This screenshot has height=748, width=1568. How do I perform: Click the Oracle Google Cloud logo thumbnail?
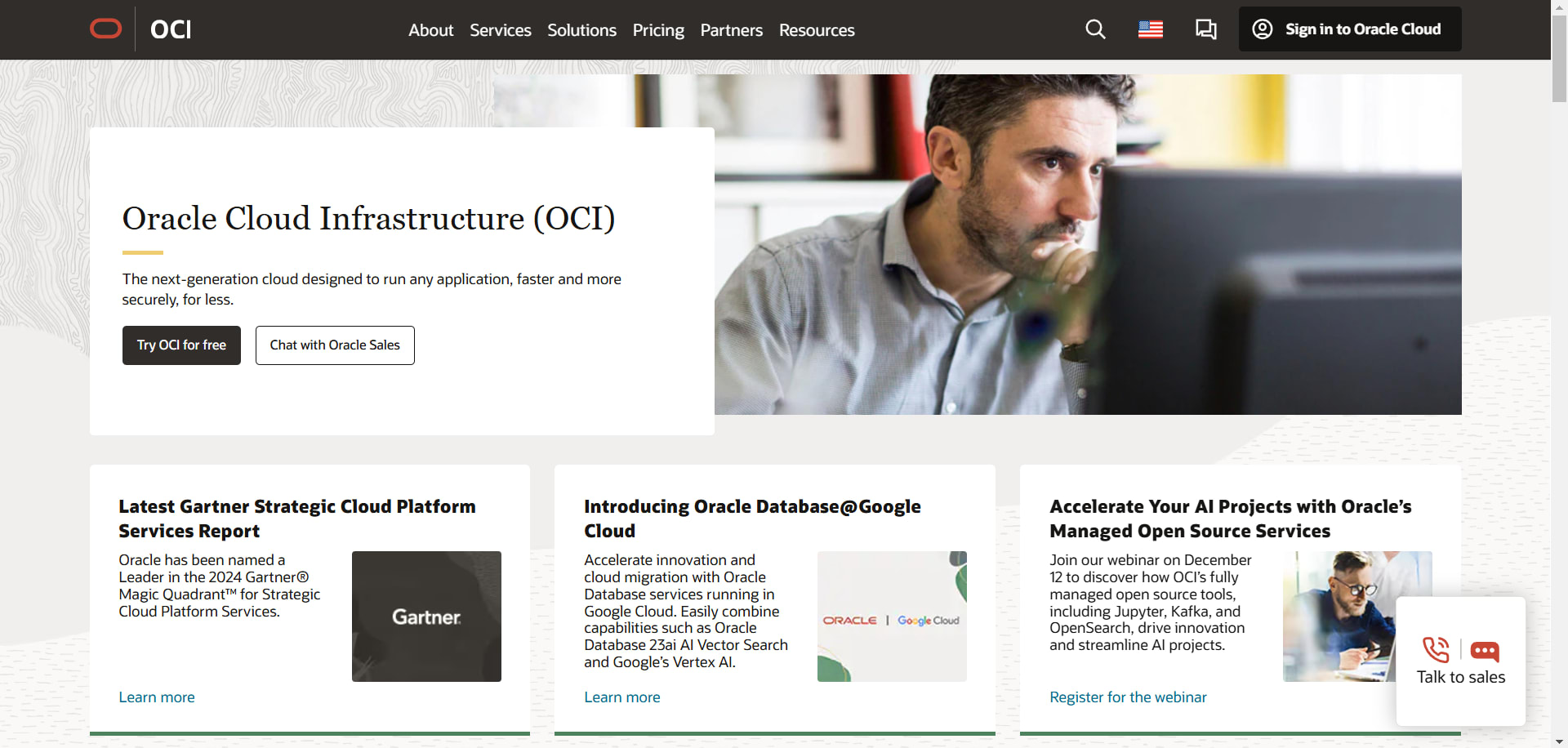click(x=892, y=617)
